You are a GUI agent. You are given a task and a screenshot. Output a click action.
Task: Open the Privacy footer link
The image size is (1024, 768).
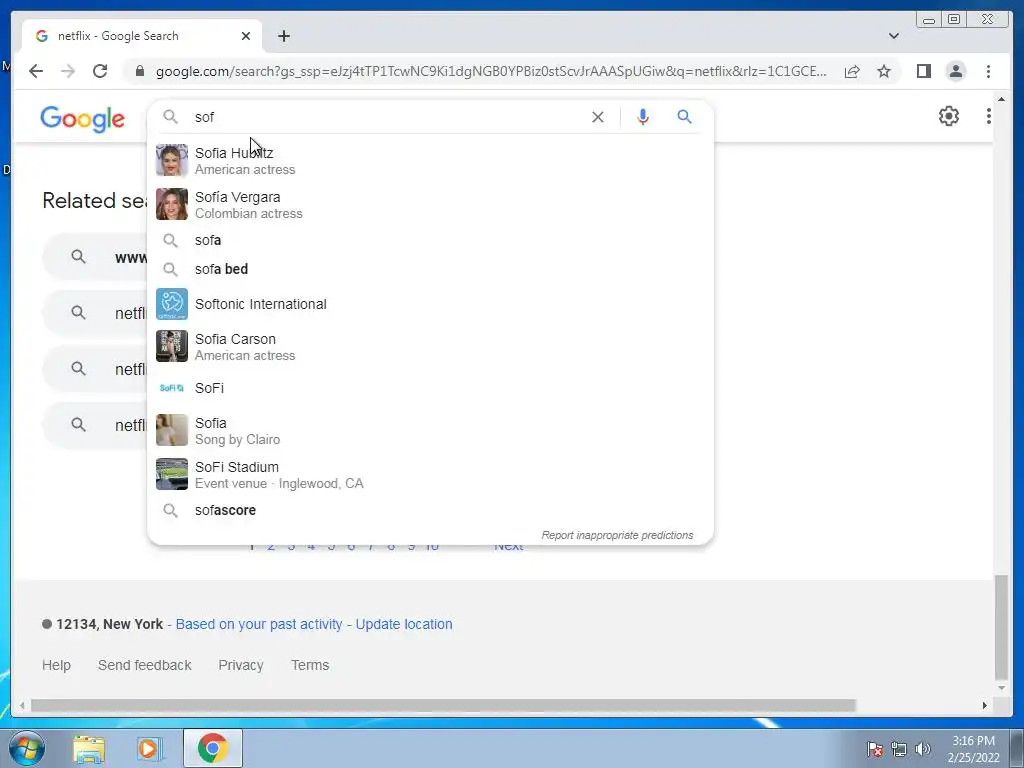click(x=241, y=665)
